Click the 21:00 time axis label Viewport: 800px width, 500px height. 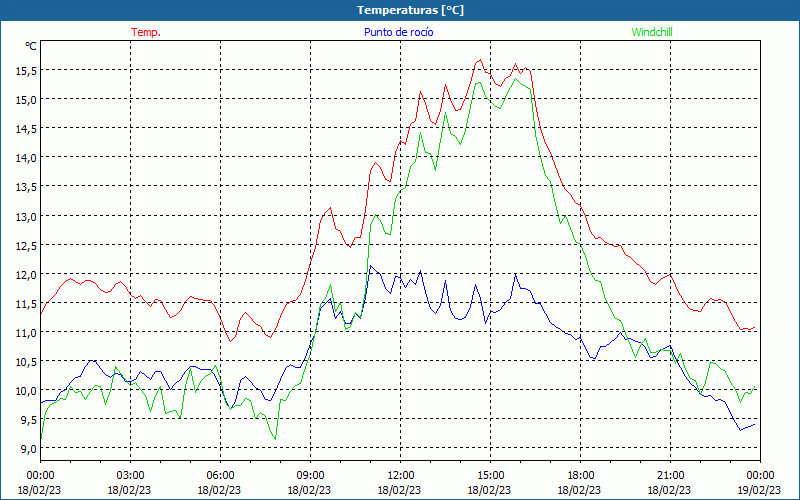(x=670, y=476)
